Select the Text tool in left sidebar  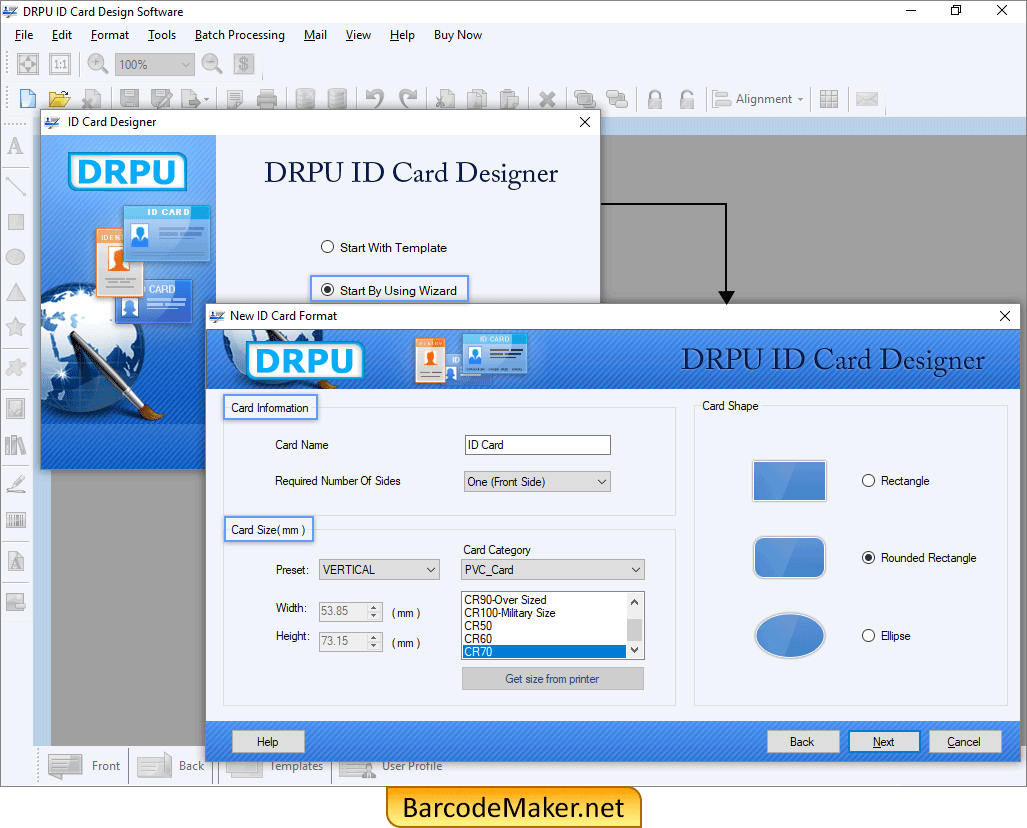coord(16,146)
